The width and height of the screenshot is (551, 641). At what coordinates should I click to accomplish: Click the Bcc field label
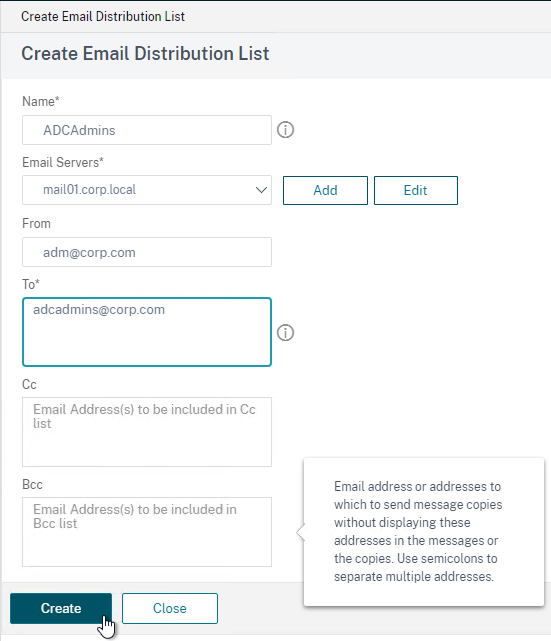click(x=32, y=484)
